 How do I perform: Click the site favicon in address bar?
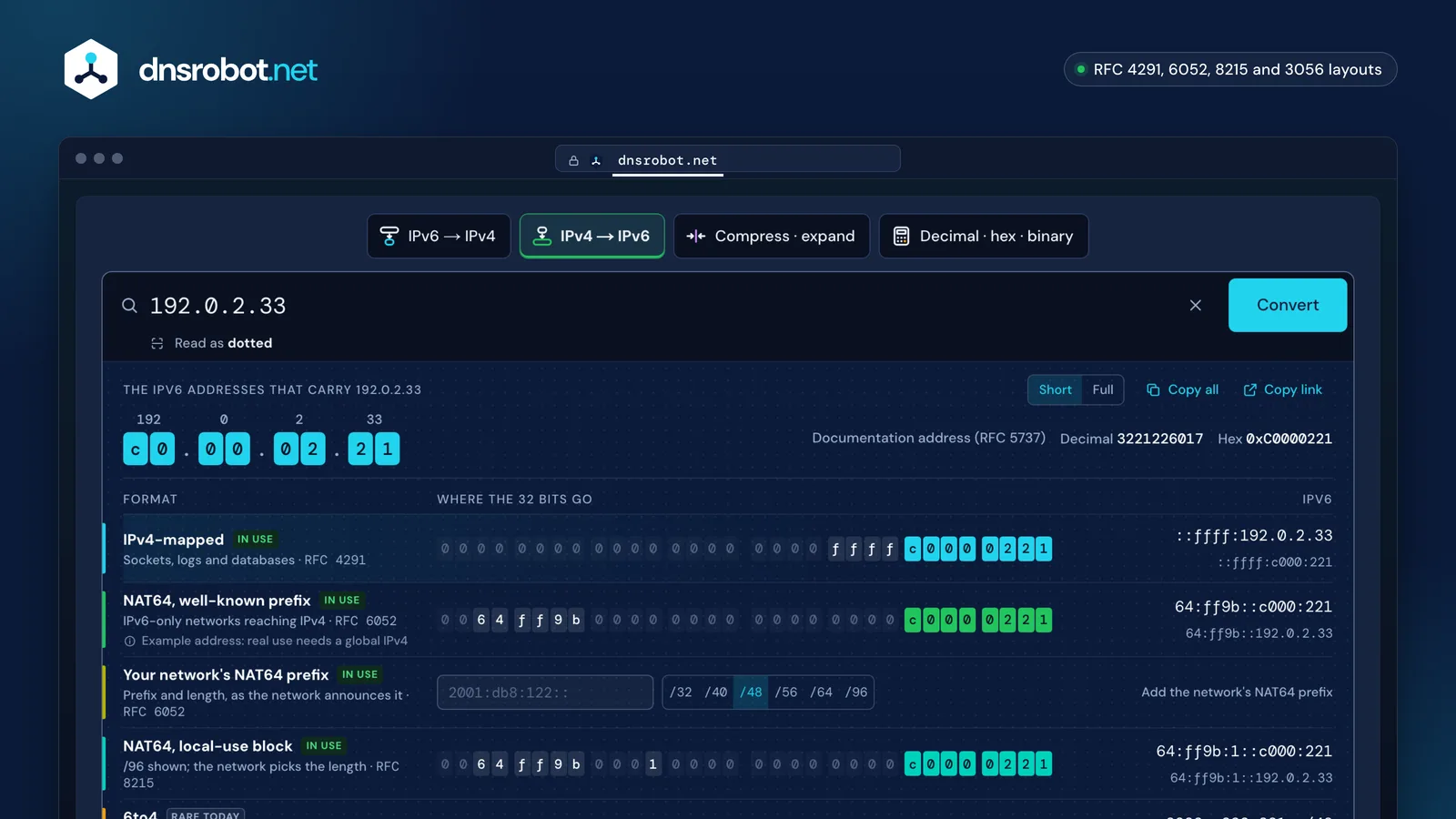(x=596, y=161)
